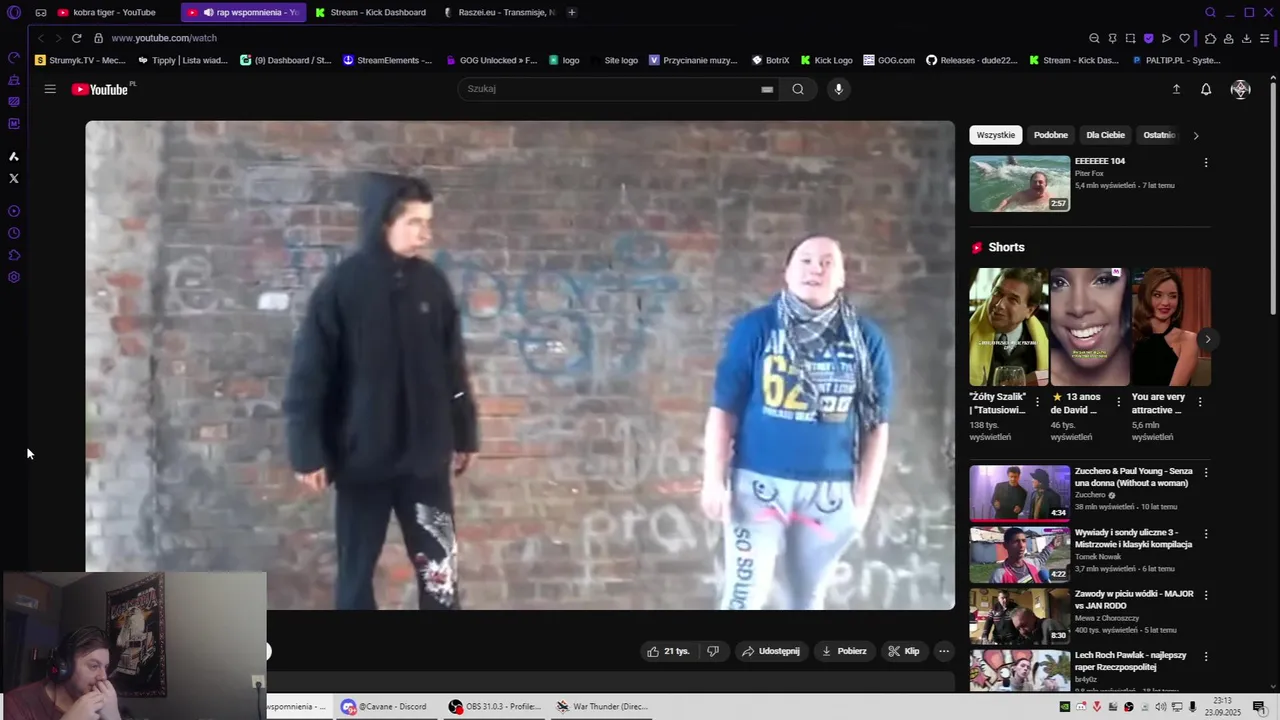Open War Thunder in taskbar
Image resolution: width=1280 pixels, height=720 pixels.
[602, 706]
